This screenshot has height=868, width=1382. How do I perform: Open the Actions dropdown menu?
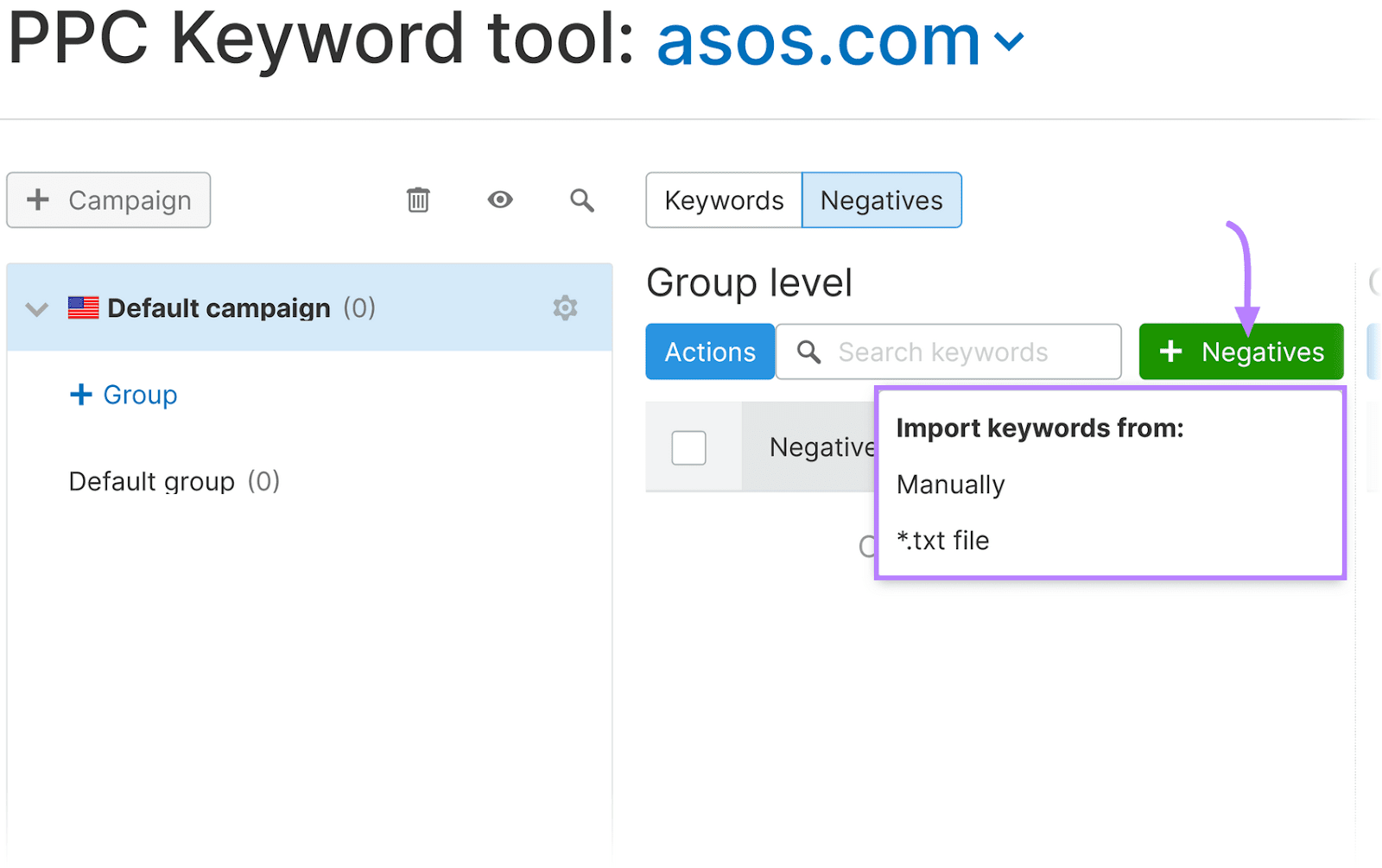709,352
